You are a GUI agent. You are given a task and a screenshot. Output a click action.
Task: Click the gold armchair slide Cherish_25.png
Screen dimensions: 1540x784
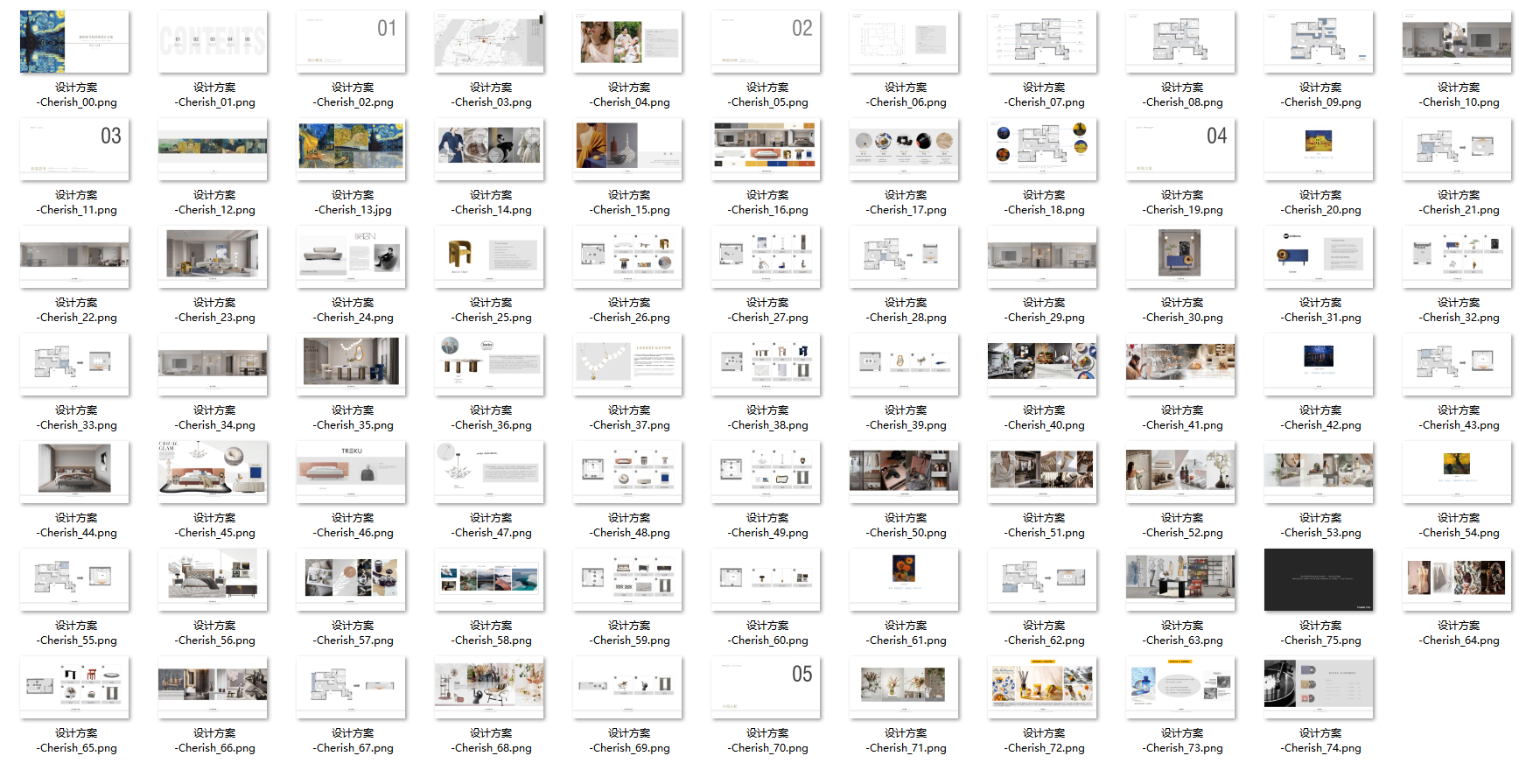click(489, 257)
